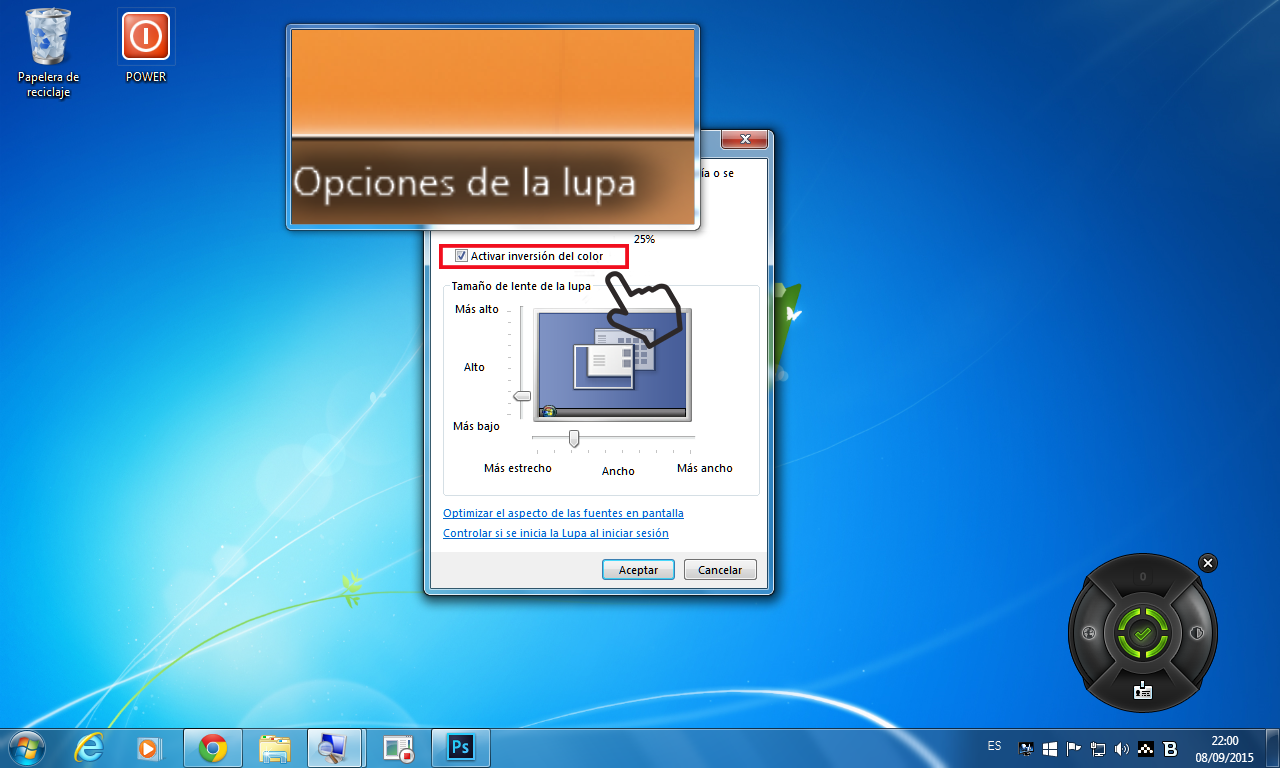Viewport: 1280px width, 768px height.
Task: Launch Google Chrome from the taskbar
Action: (x=212, y=747)
